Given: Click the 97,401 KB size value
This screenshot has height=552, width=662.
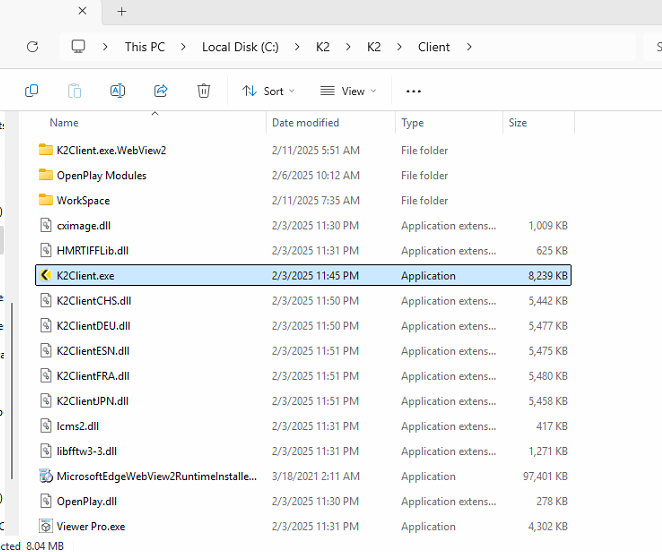Looking at the screenshot, I should 545,476.
